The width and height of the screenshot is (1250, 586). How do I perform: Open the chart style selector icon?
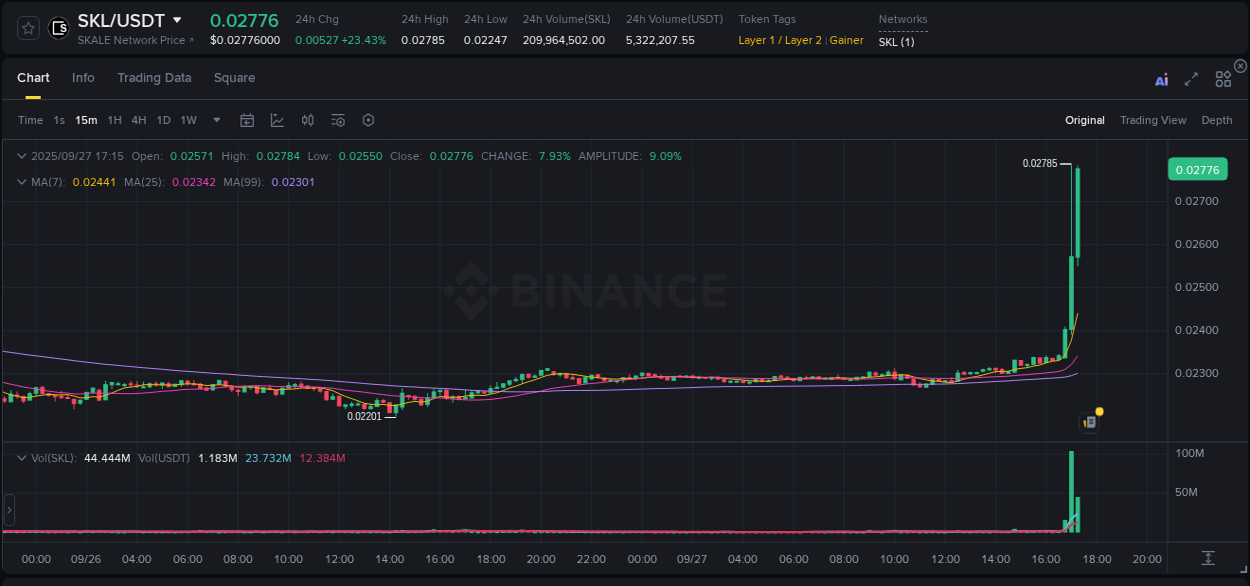pyautogui.click(x=277, y=120)
